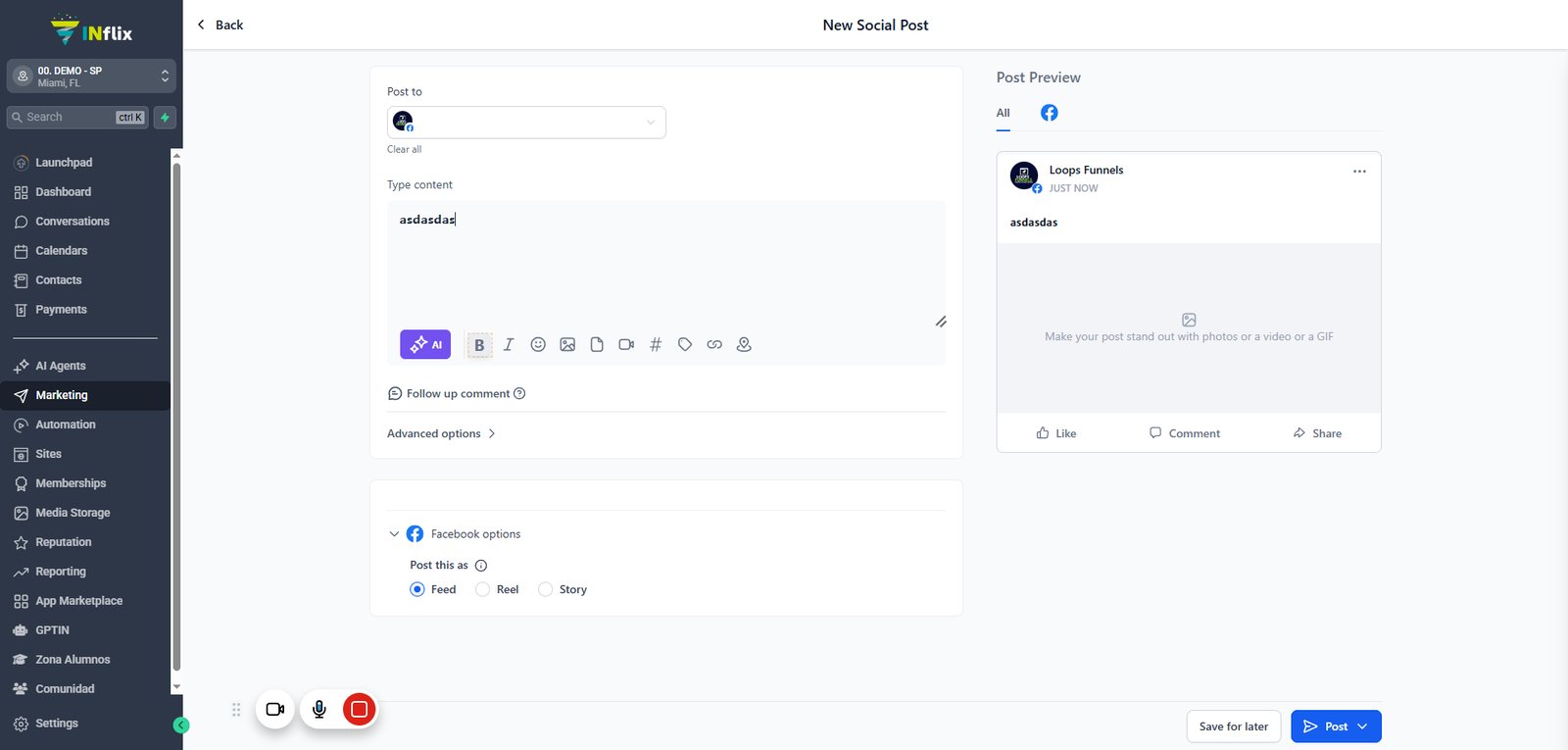
Task: Click the three-dot menu on post preview
Action: pos(1359,172)
